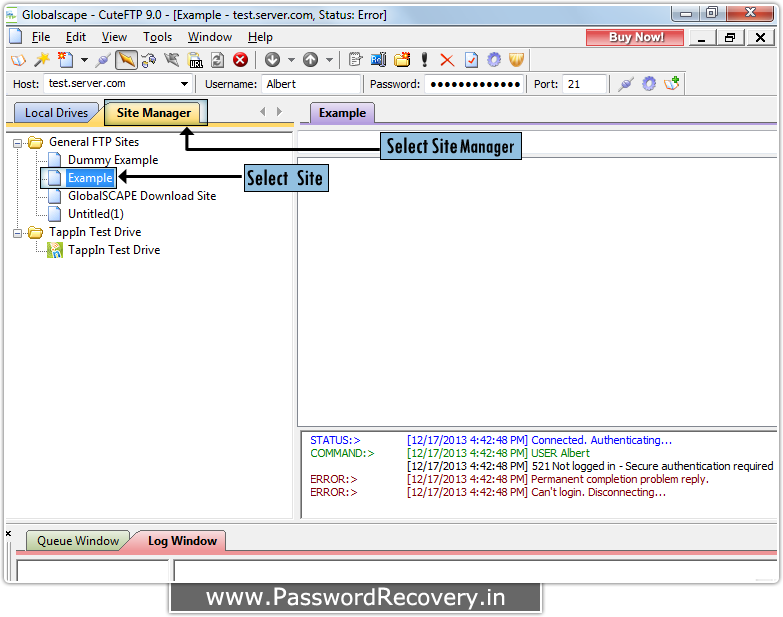Click the New document icon in toolbar
Viewport: 783px width, 617px height.
(65, 60)
